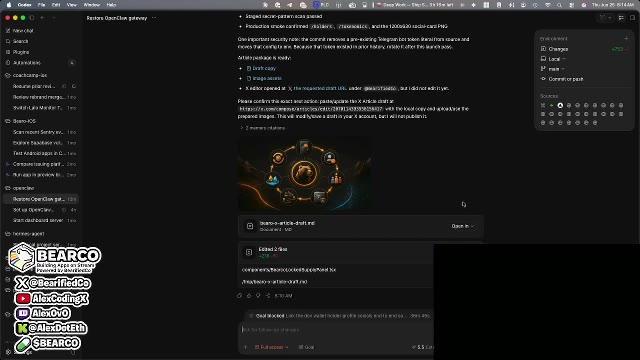Click the plus attach icon in composer
Viewport: 640px width, 360px height.
click(245, 347)
